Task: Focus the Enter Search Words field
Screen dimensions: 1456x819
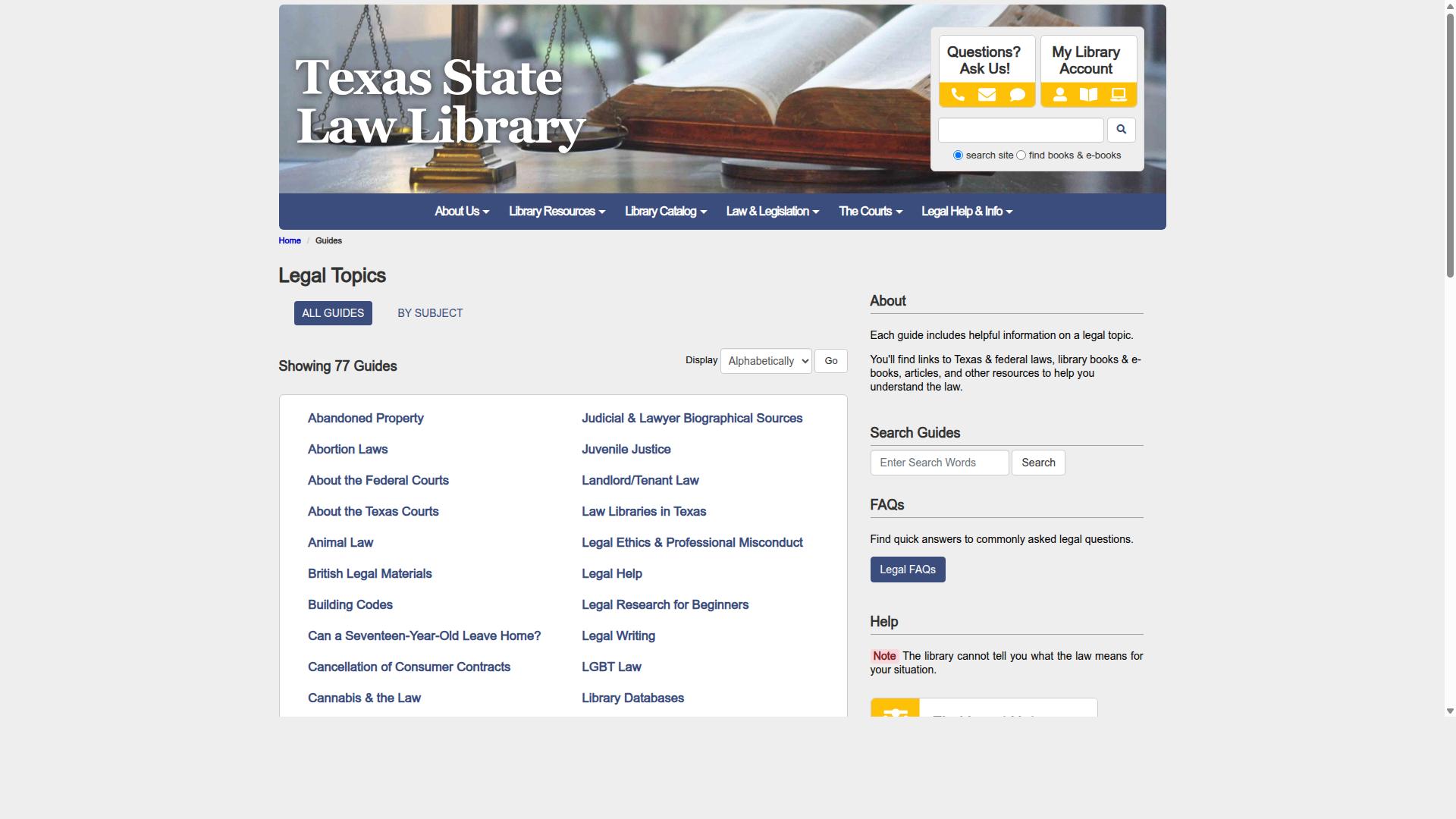Action: click(940, 463)
